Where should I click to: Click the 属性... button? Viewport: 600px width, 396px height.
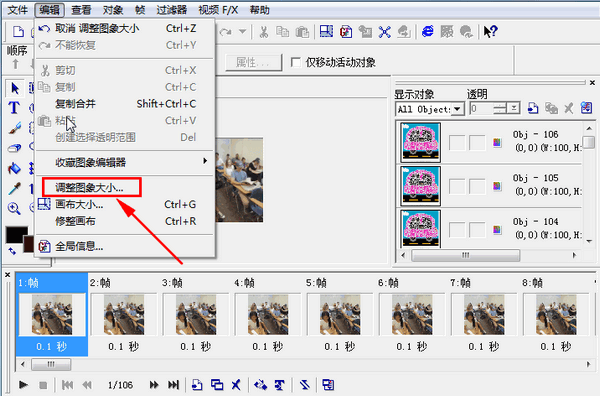pyautogui.click(x=253, y=62)
